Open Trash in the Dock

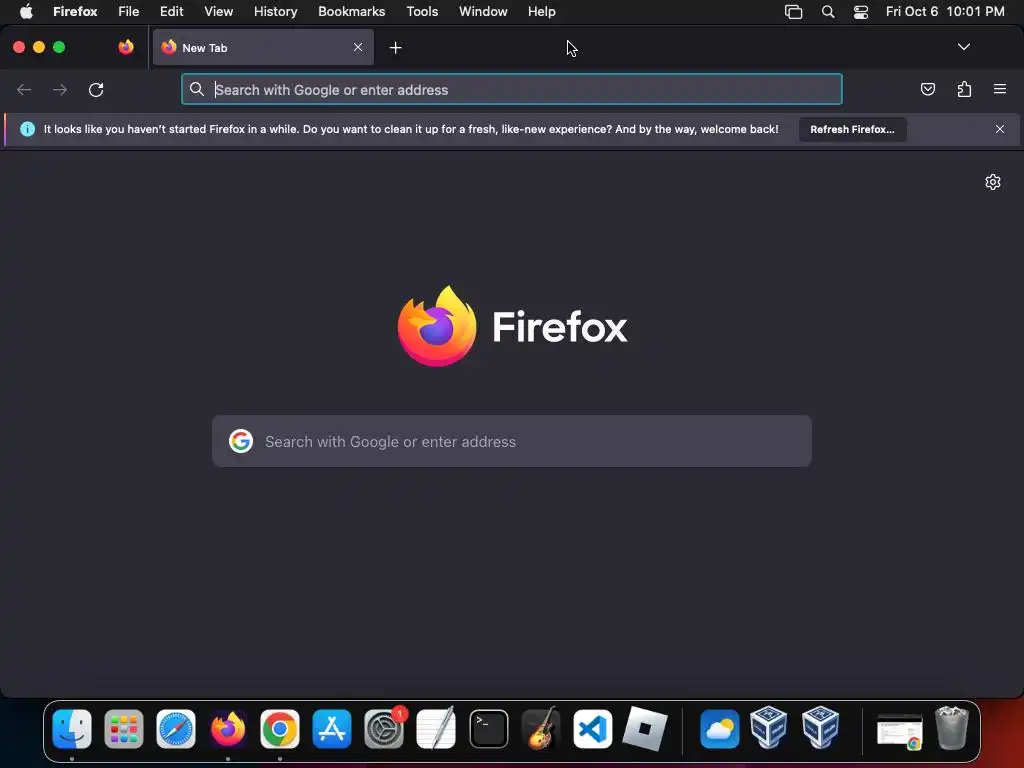pos(952,728)
